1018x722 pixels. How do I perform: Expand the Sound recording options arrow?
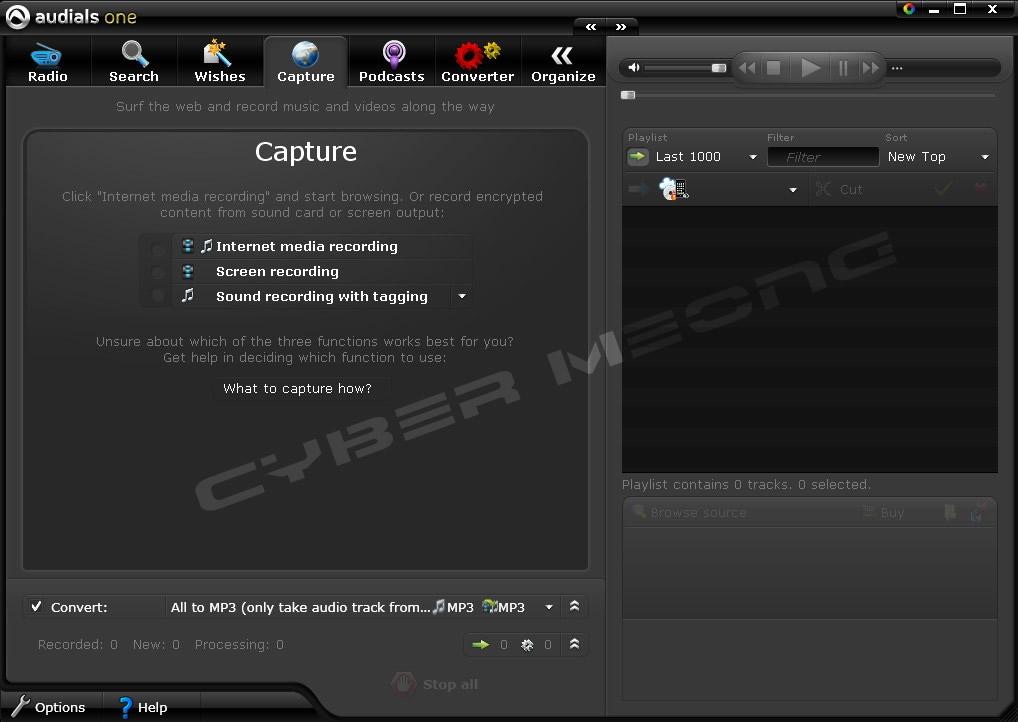click(462, 297)
